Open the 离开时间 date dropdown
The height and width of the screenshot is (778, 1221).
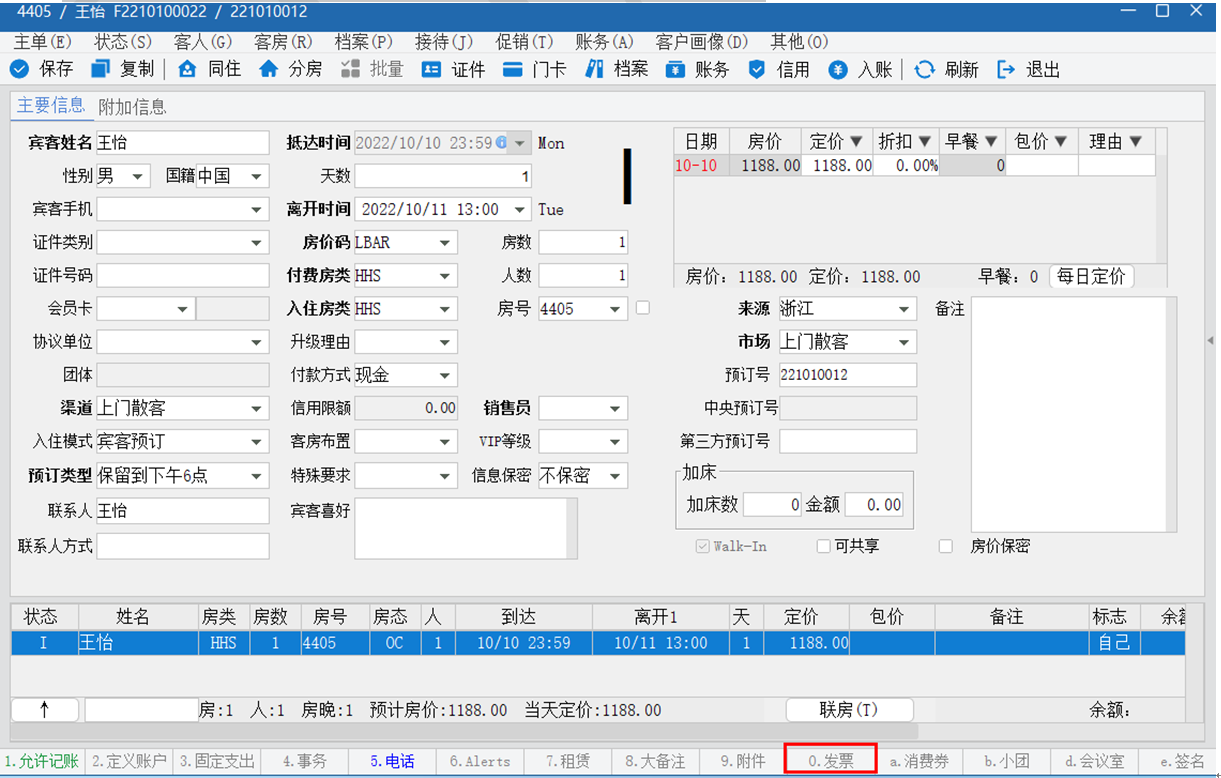[519, 209]
